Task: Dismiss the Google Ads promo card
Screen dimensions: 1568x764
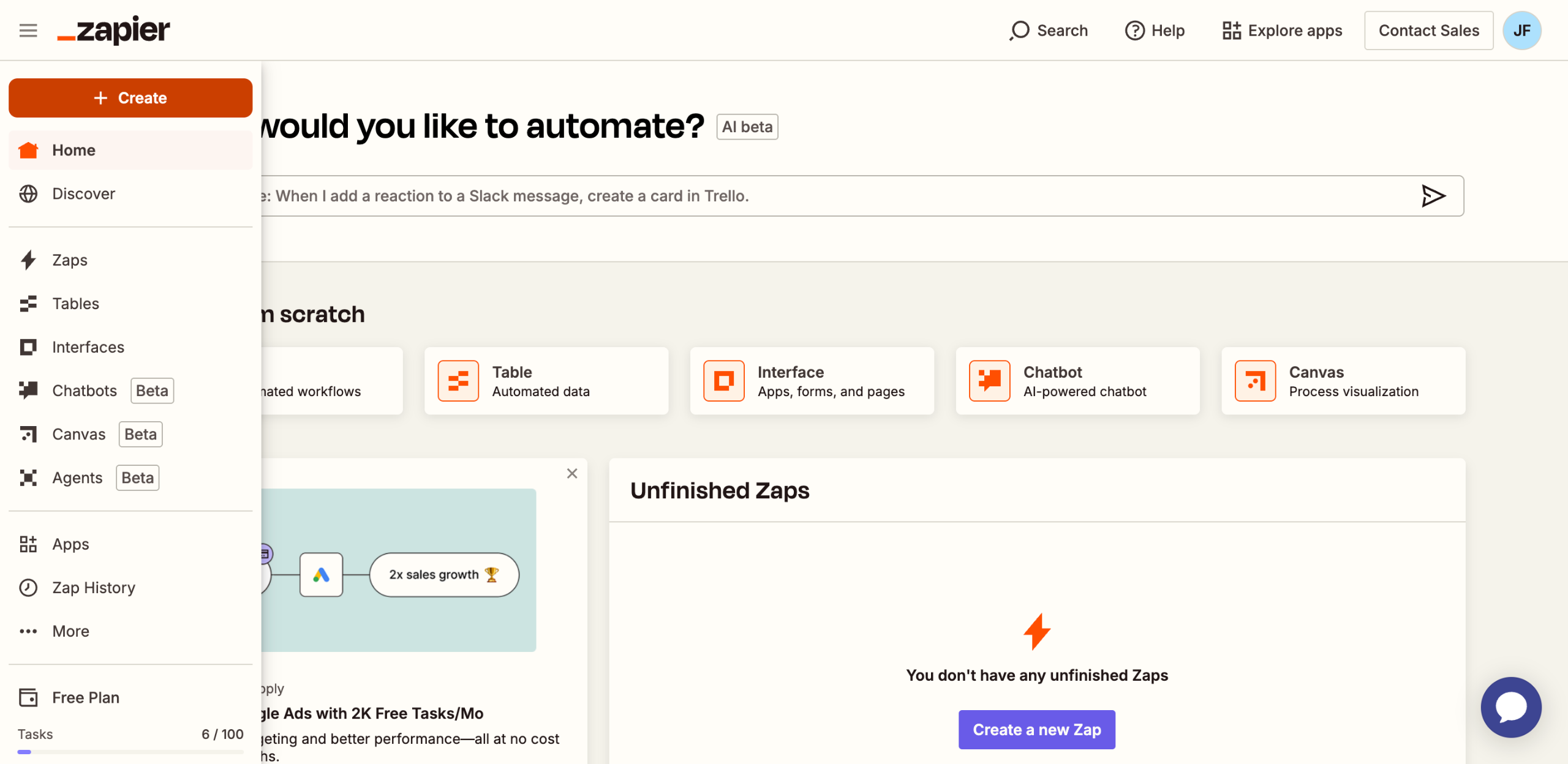Action: tap(572, 473)
